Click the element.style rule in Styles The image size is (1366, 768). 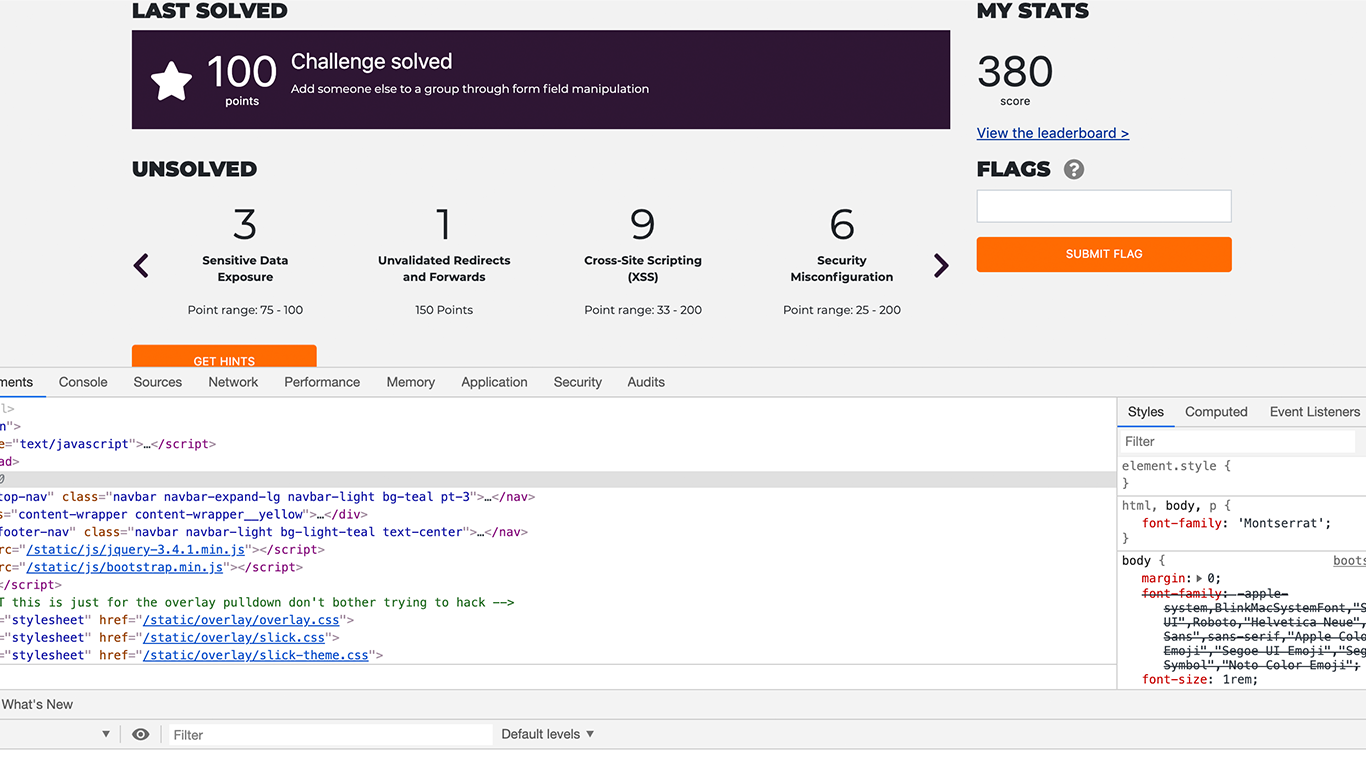click(1174, 466)
